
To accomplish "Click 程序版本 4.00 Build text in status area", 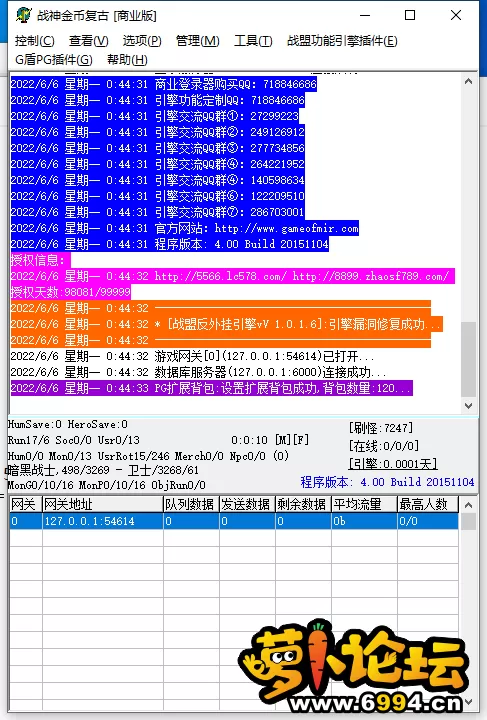I will tap(387, 482).
